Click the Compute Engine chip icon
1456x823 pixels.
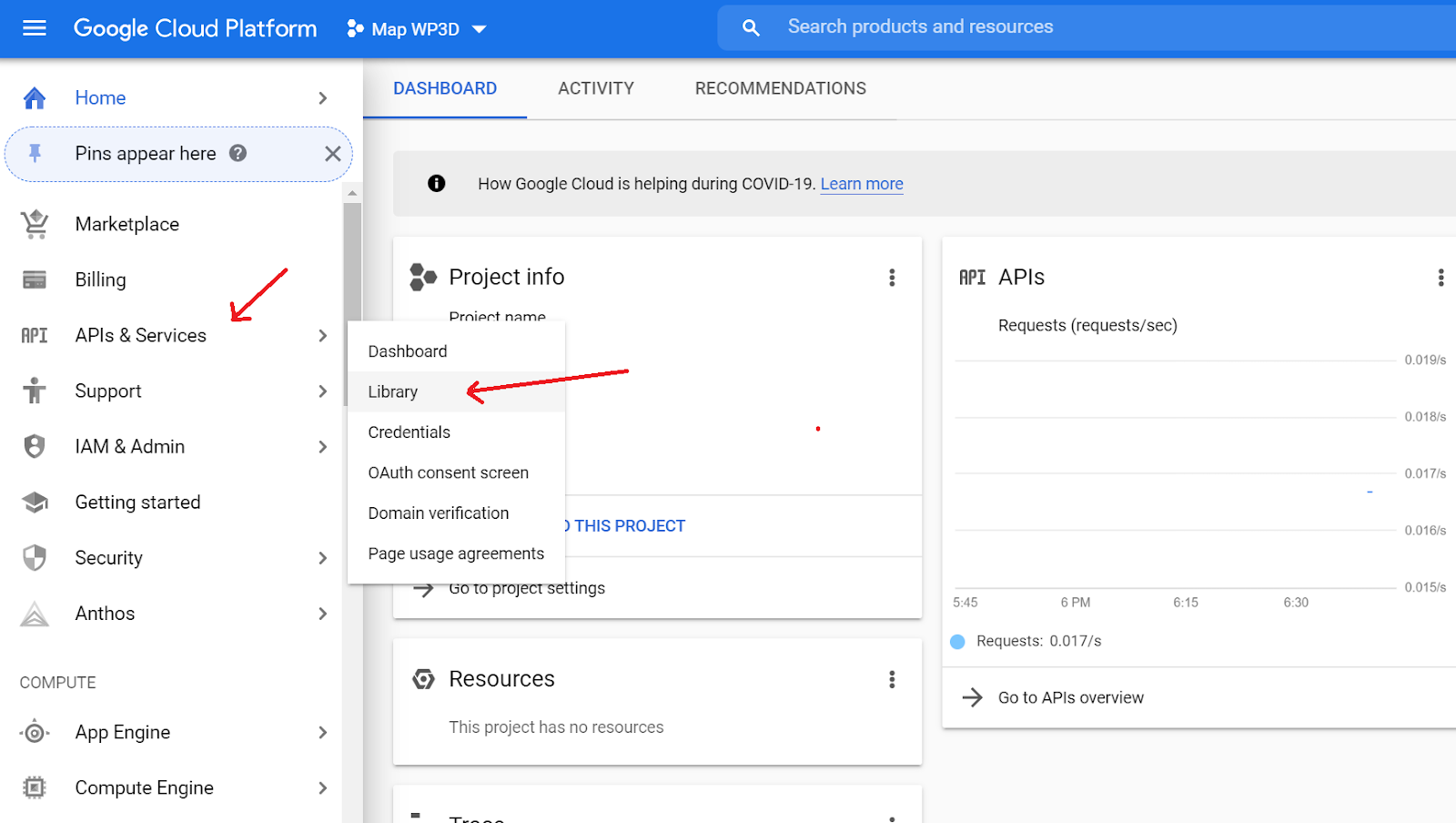(x=35, y=787)
